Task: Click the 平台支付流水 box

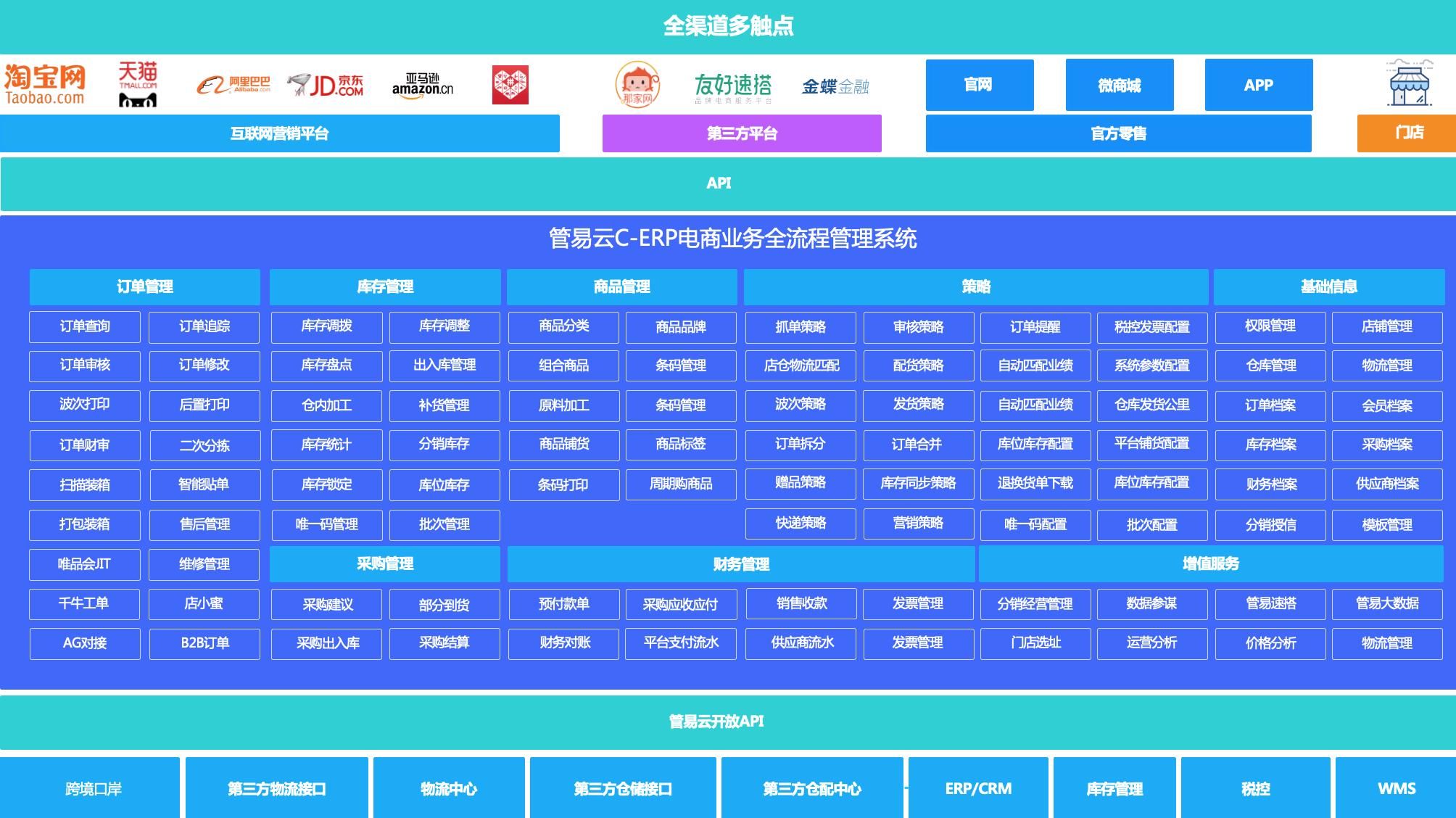Action: 681,644
